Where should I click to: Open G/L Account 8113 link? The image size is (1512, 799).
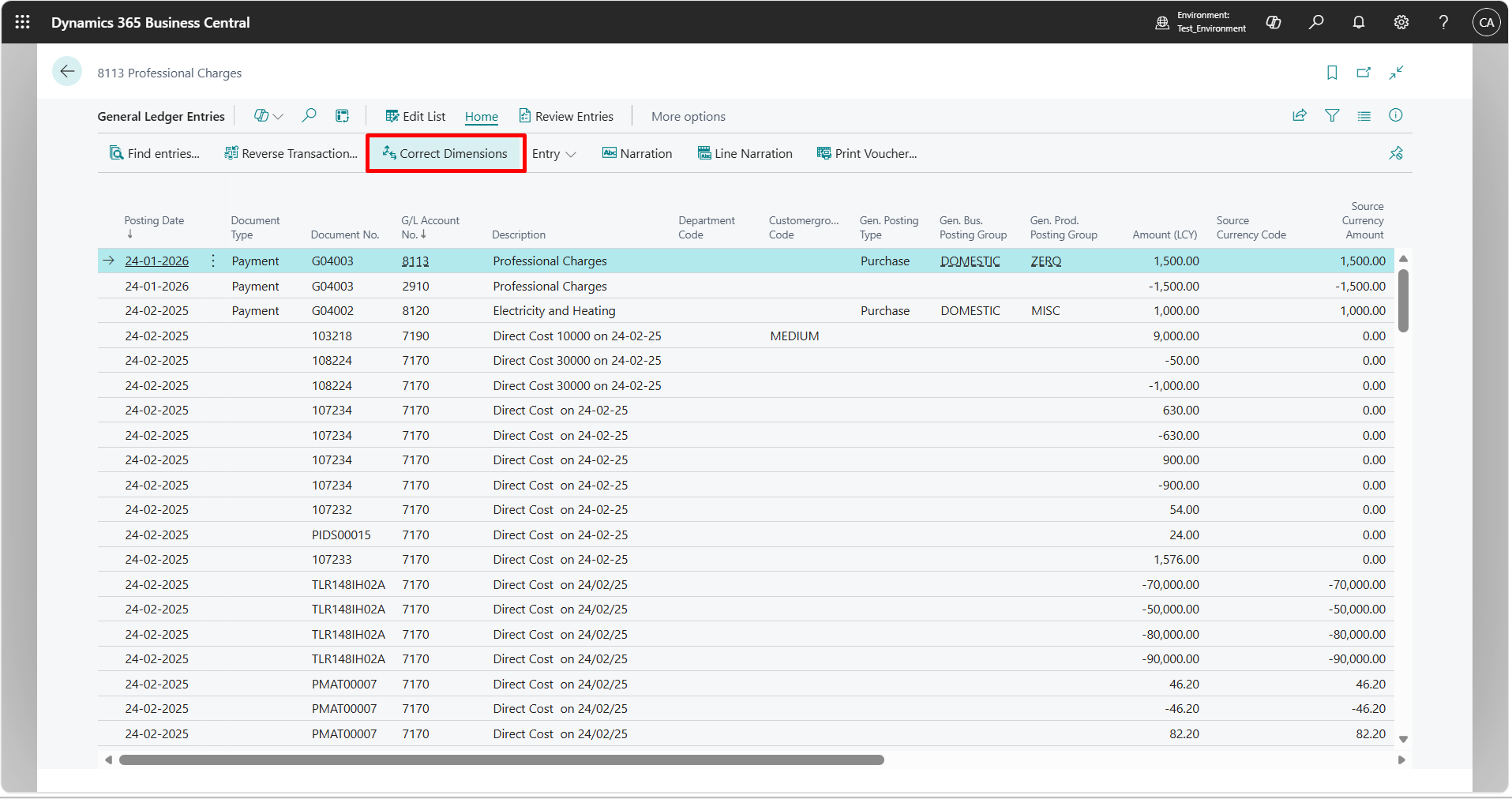click(x=415, y=261)
